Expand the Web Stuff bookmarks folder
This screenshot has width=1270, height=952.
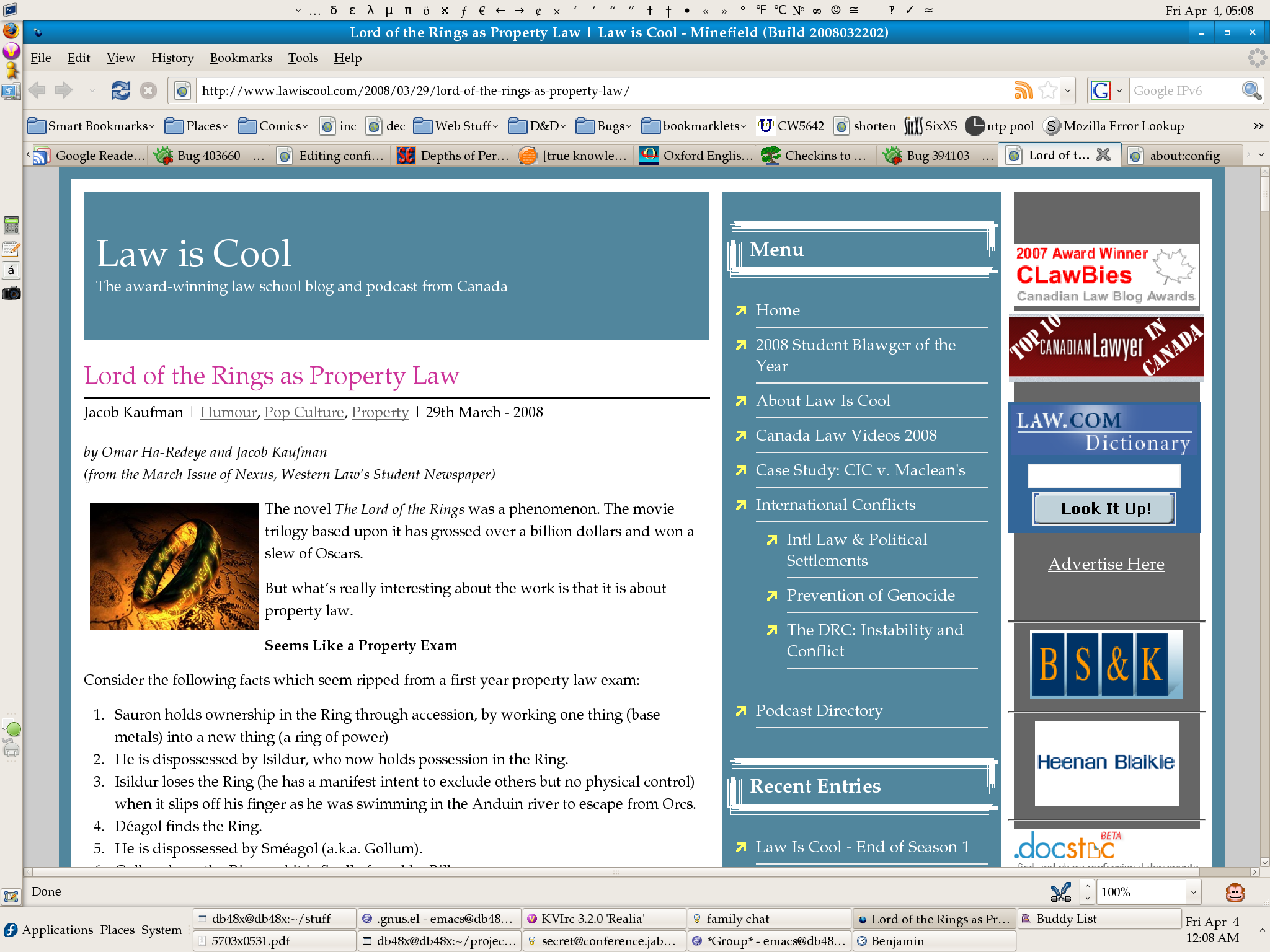456,126
